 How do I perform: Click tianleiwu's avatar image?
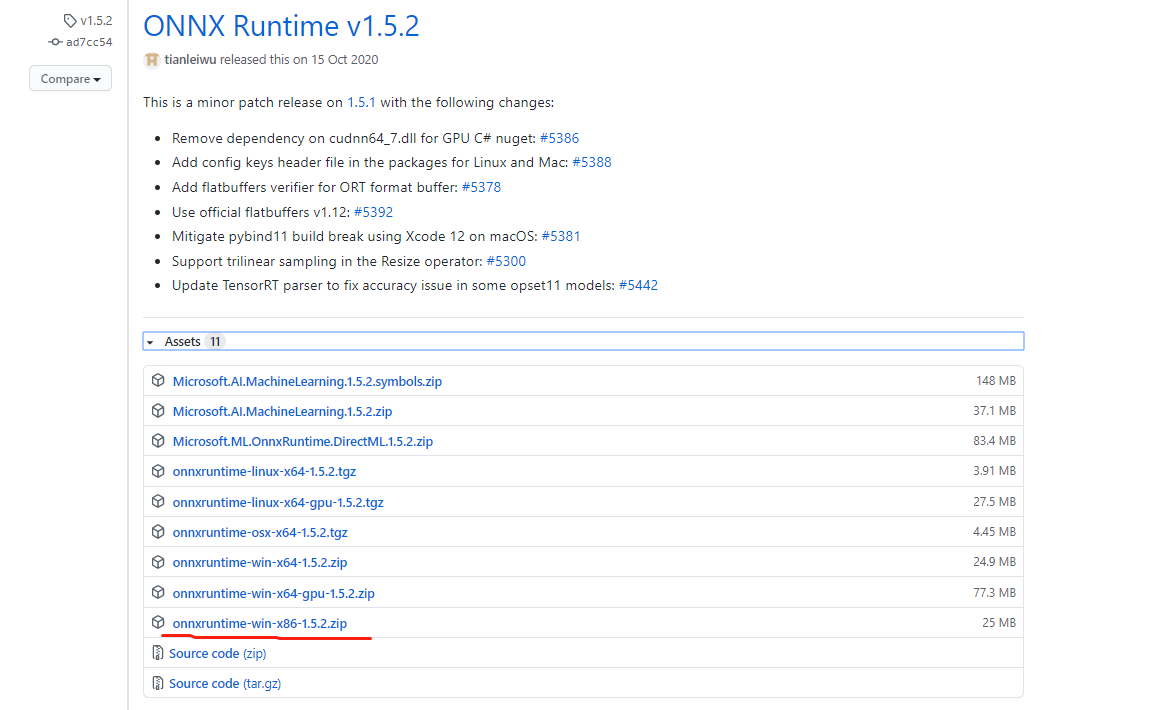coord(151,59)
